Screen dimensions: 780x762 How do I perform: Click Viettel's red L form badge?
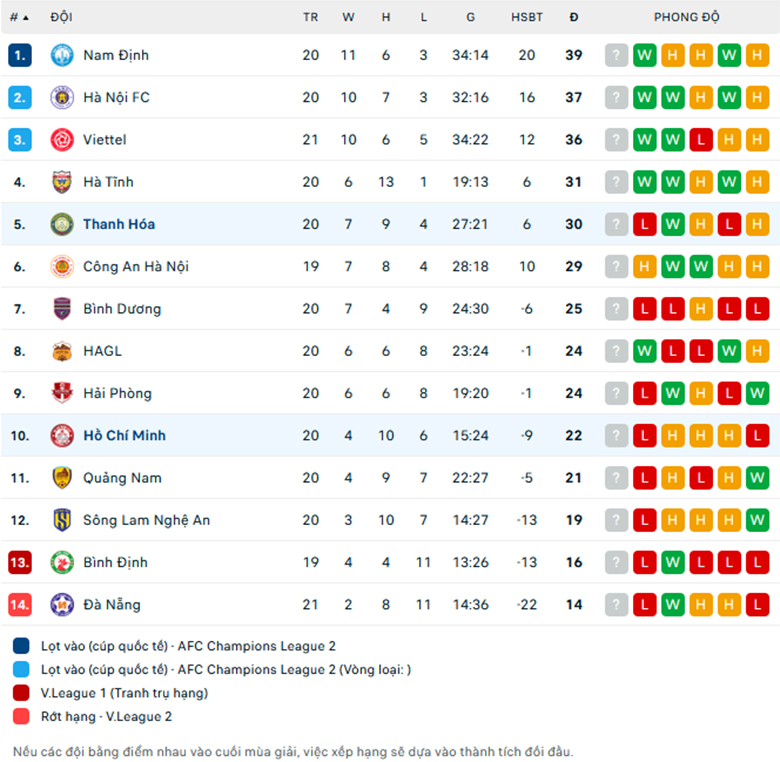701,140
